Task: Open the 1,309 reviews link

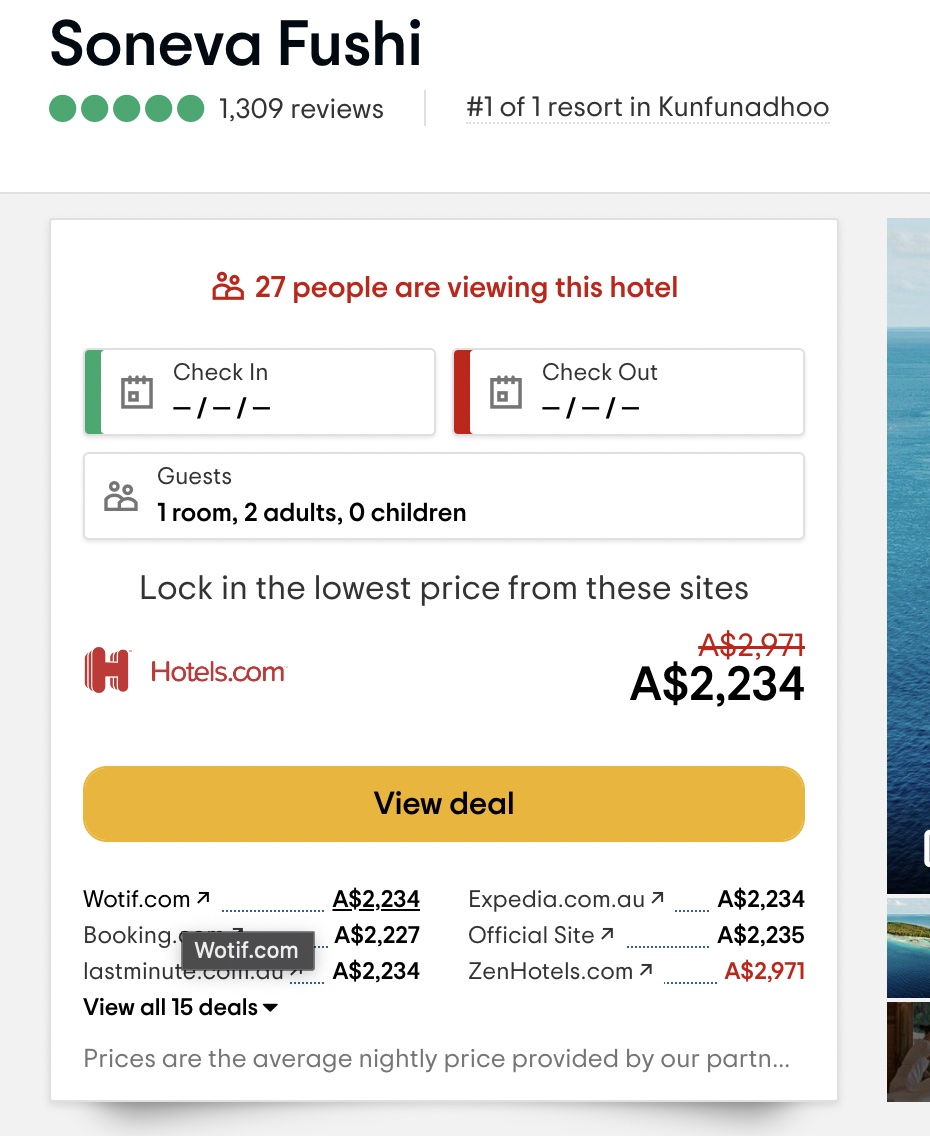Action: coord(301,109)
